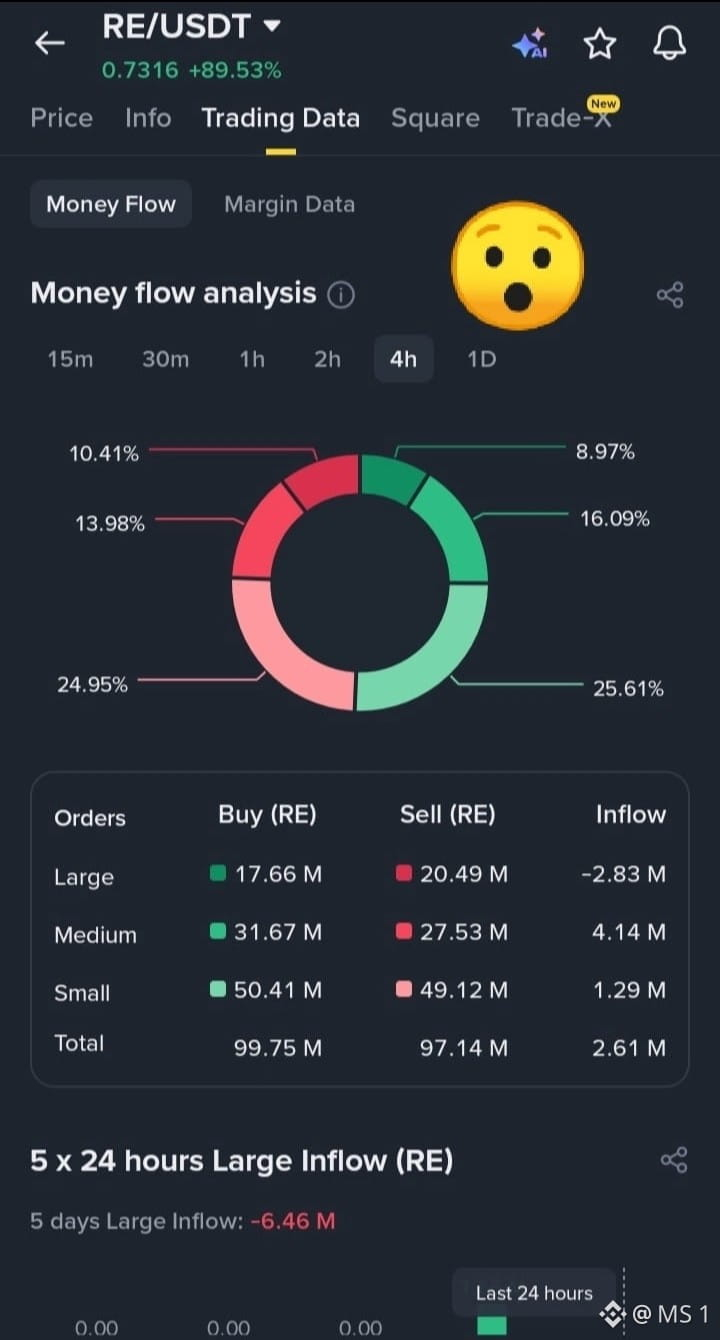Set a price alert with bell icon

coord(669,43)
